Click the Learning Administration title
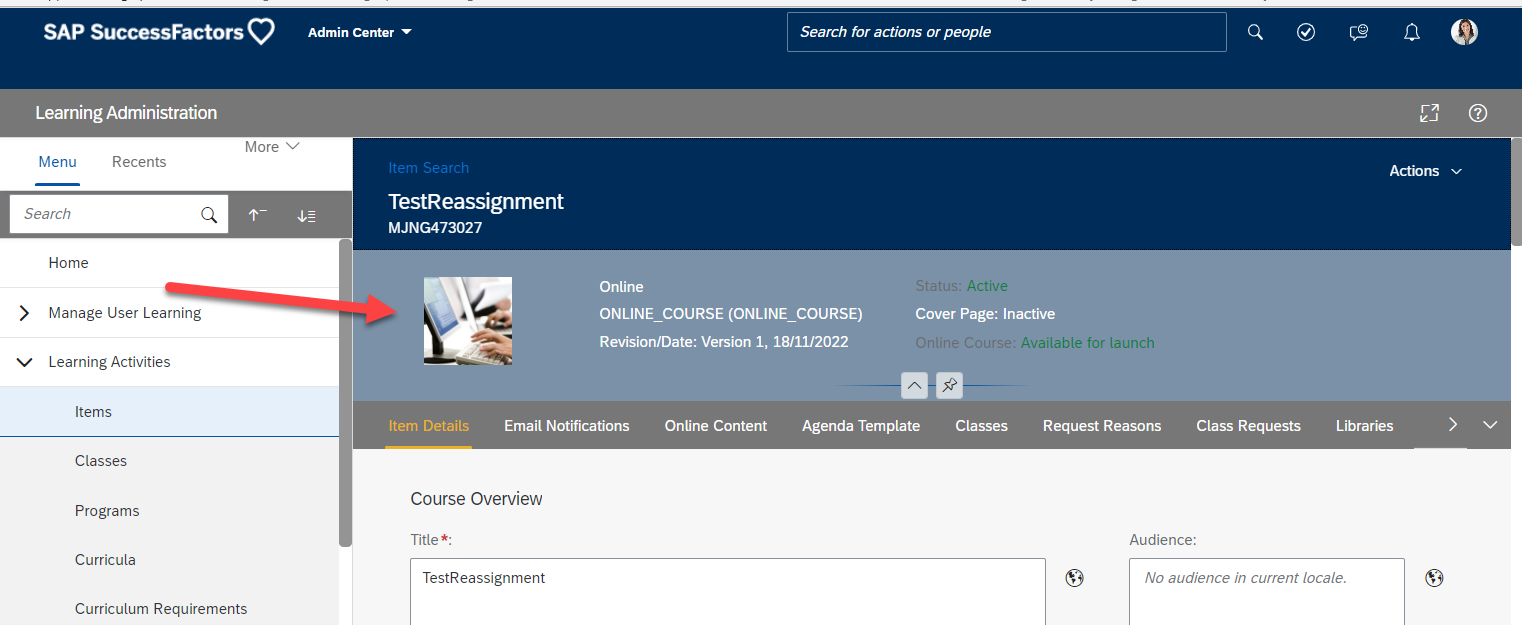 tap(126, 113)
